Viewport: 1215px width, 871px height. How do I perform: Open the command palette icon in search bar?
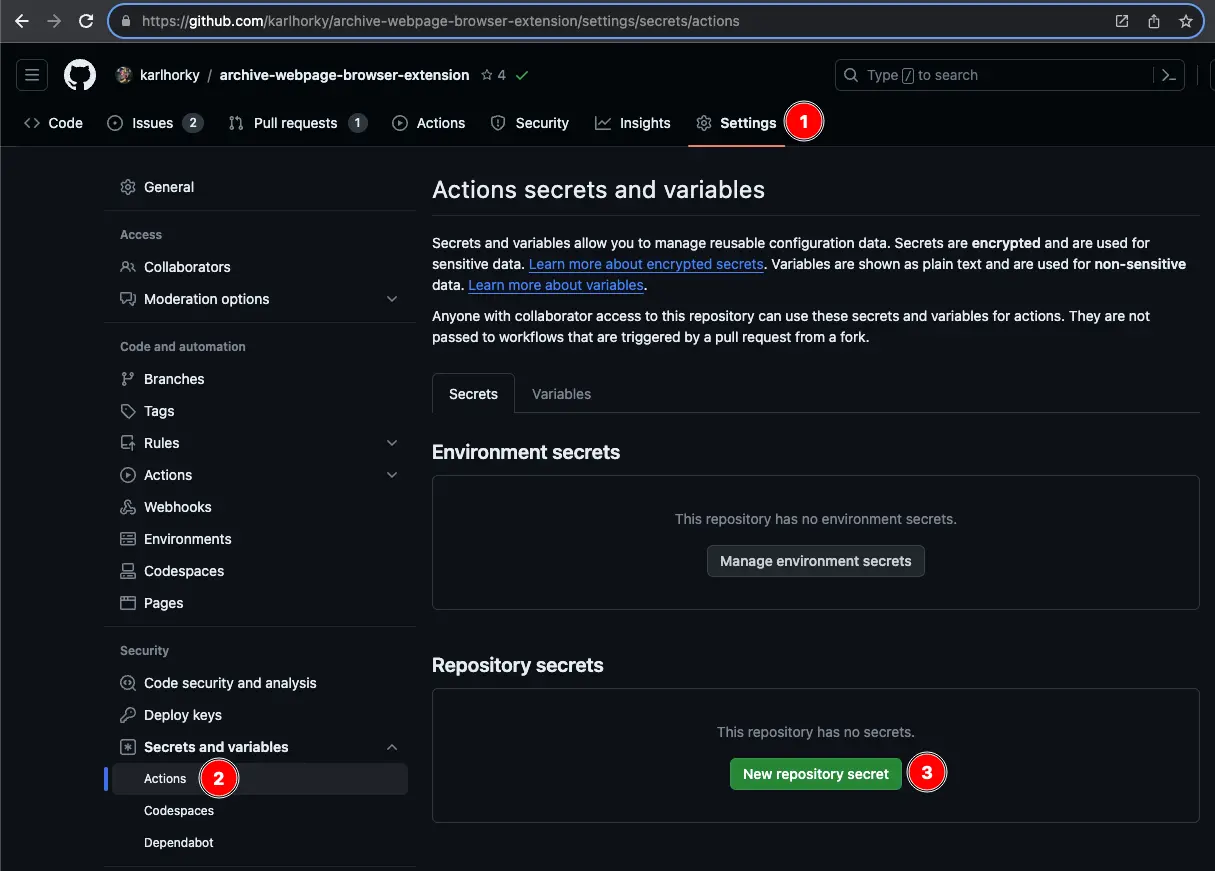[1168, 75]
